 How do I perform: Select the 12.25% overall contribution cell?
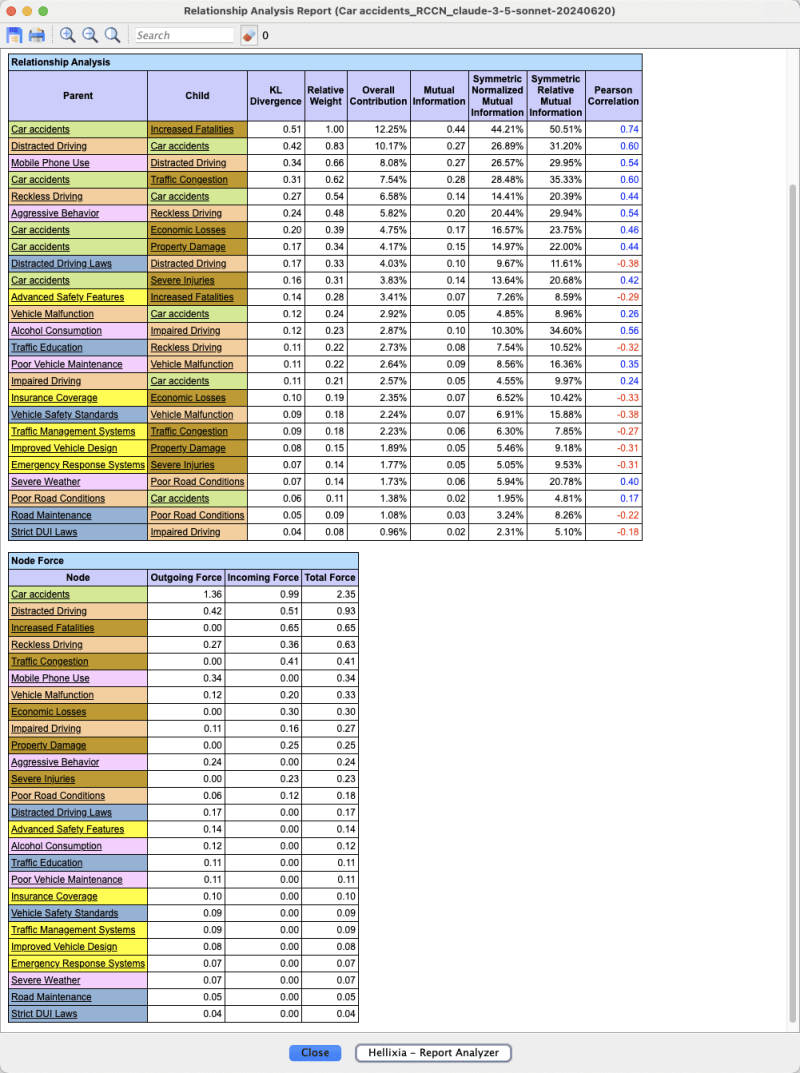pyautogui.click(x=378, y=129)
